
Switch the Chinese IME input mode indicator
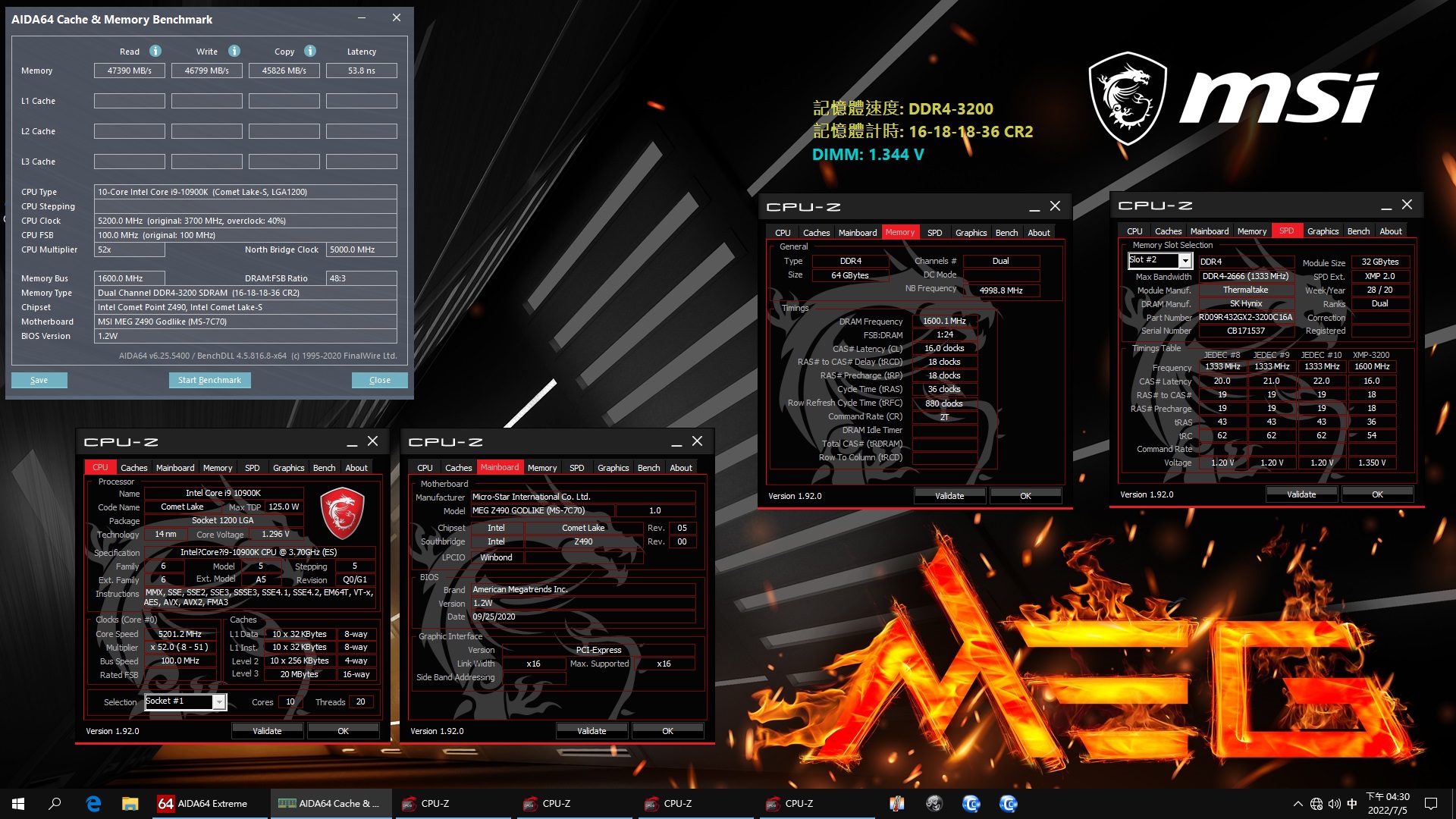tap(1352, 804)
